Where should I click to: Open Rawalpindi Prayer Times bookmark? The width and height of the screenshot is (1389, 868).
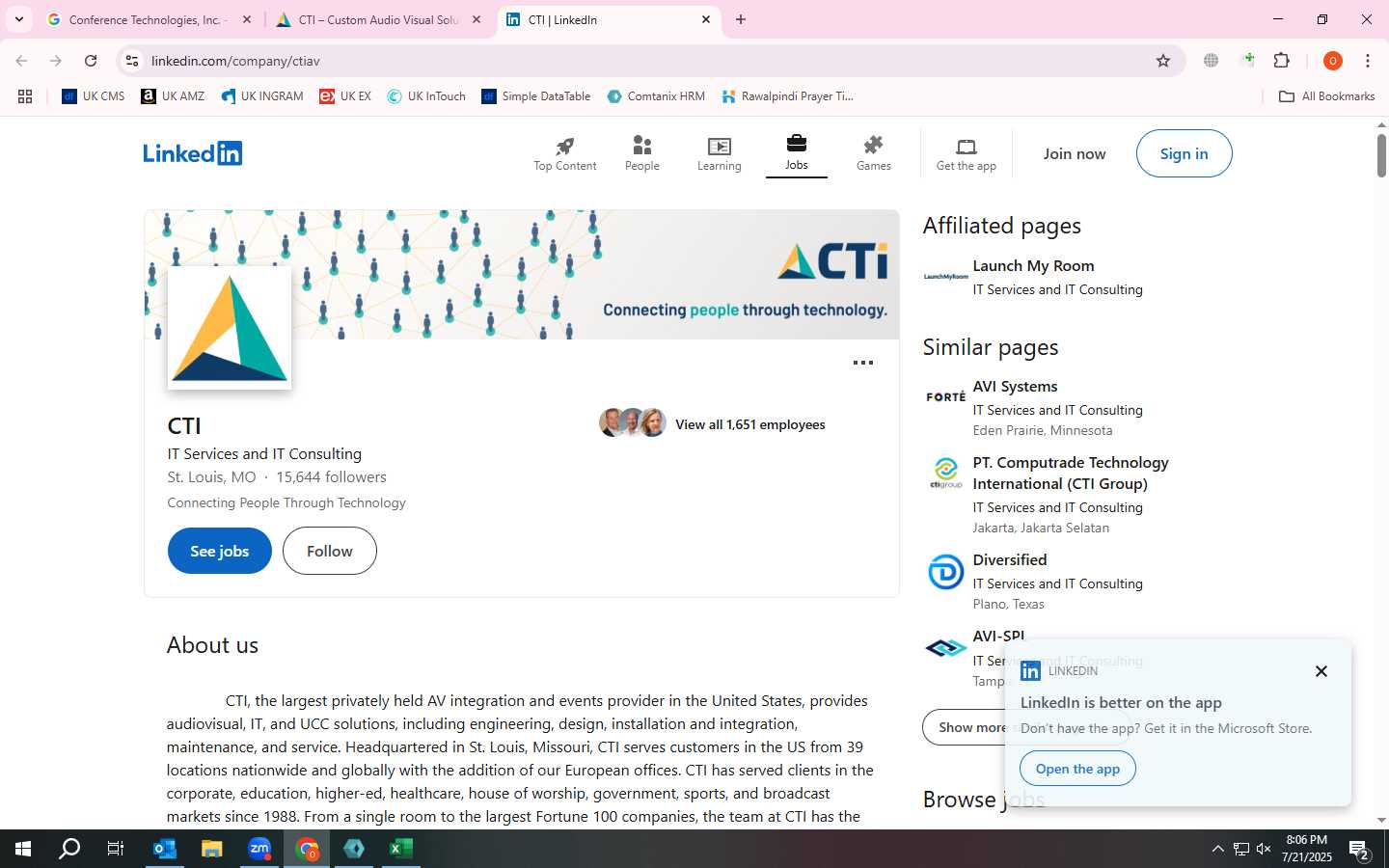pos(787,96)
